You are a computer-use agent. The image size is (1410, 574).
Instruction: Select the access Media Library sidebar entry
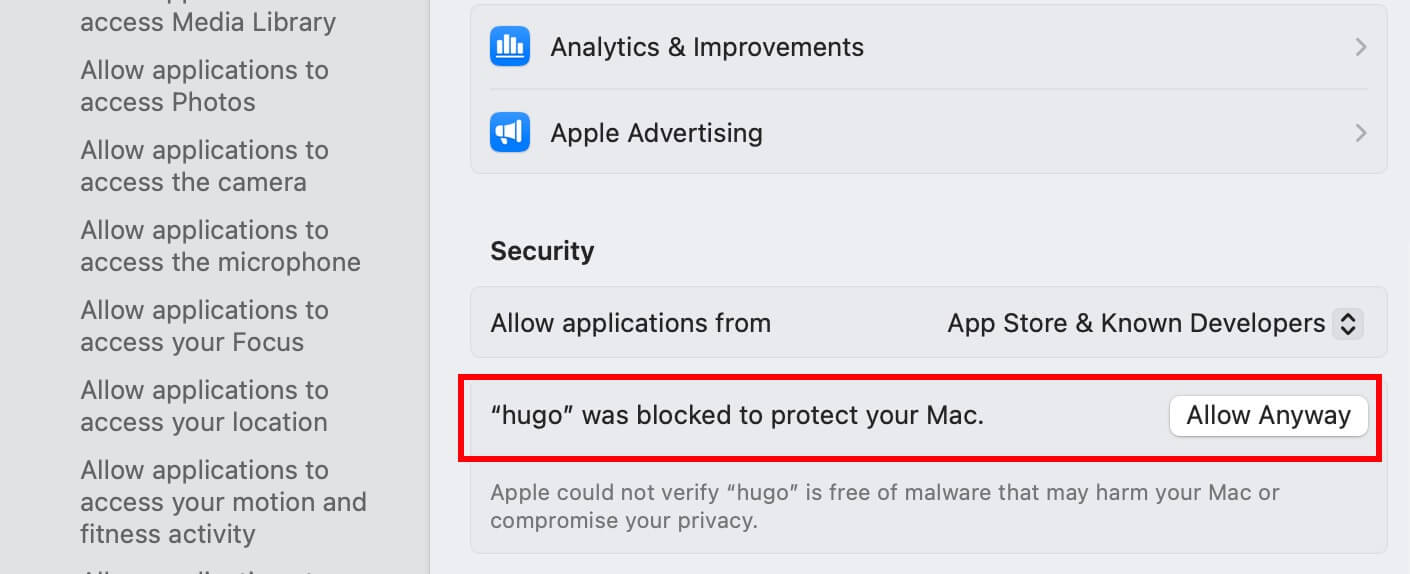[208, 21]
